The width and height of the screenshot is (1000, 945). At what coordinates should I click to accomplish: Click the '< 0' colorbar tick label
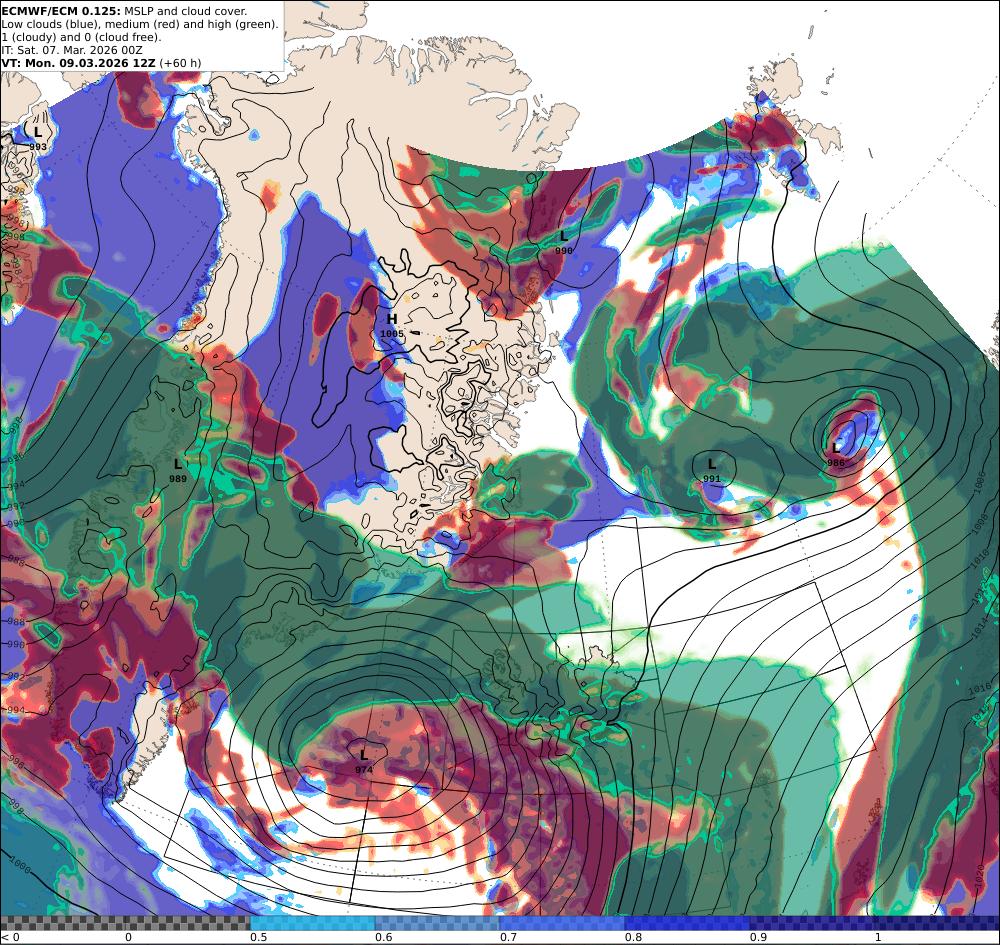(x=11, y=937)
